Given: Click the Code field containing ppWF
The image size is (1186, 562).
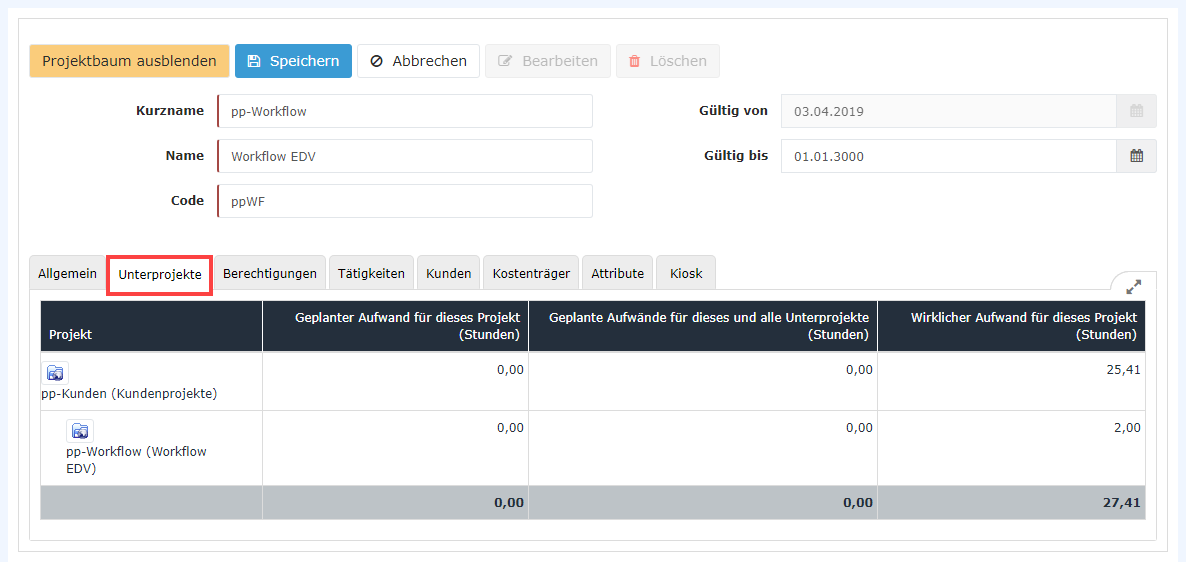Looking at the screenshot, I should click(405, 201).
